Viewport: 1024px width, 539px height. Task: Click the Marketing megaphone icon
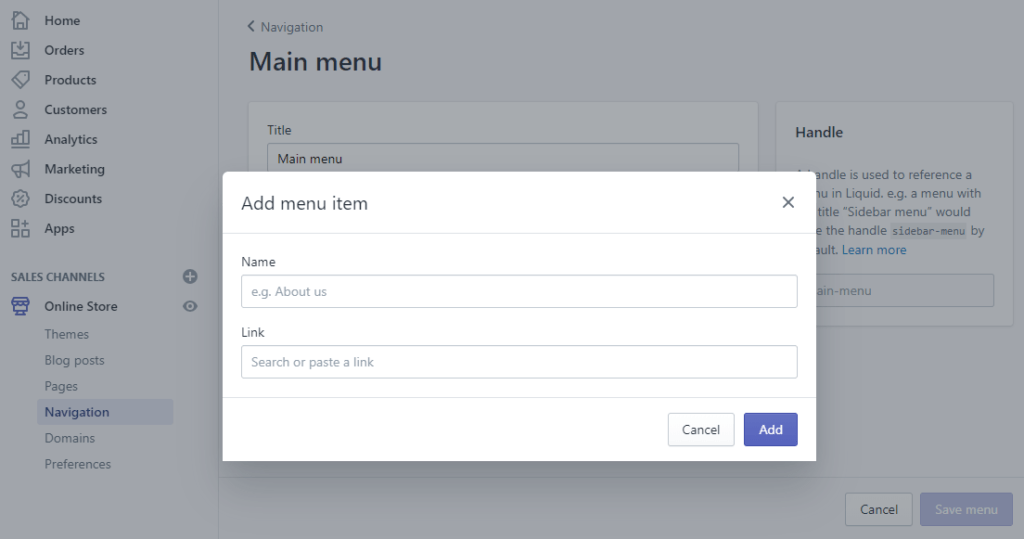click(x=20, y=169)
